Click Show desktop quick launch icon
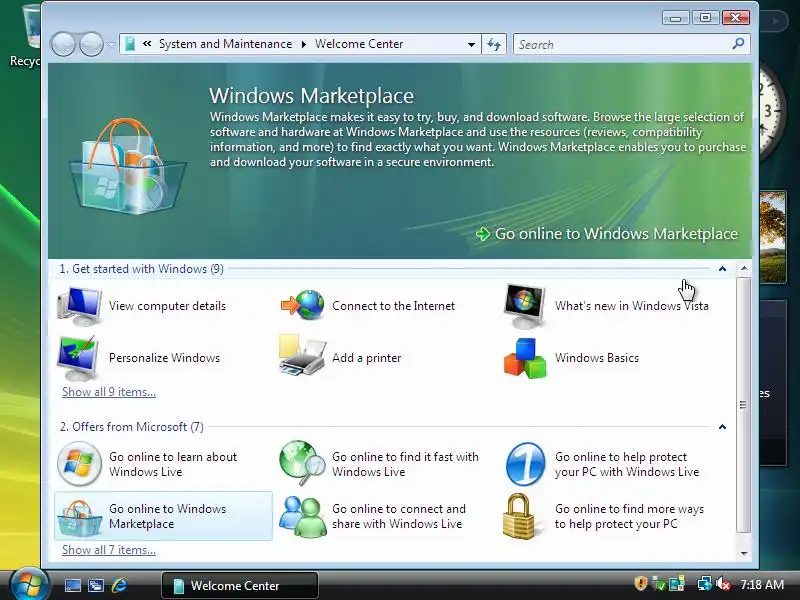 72,585
